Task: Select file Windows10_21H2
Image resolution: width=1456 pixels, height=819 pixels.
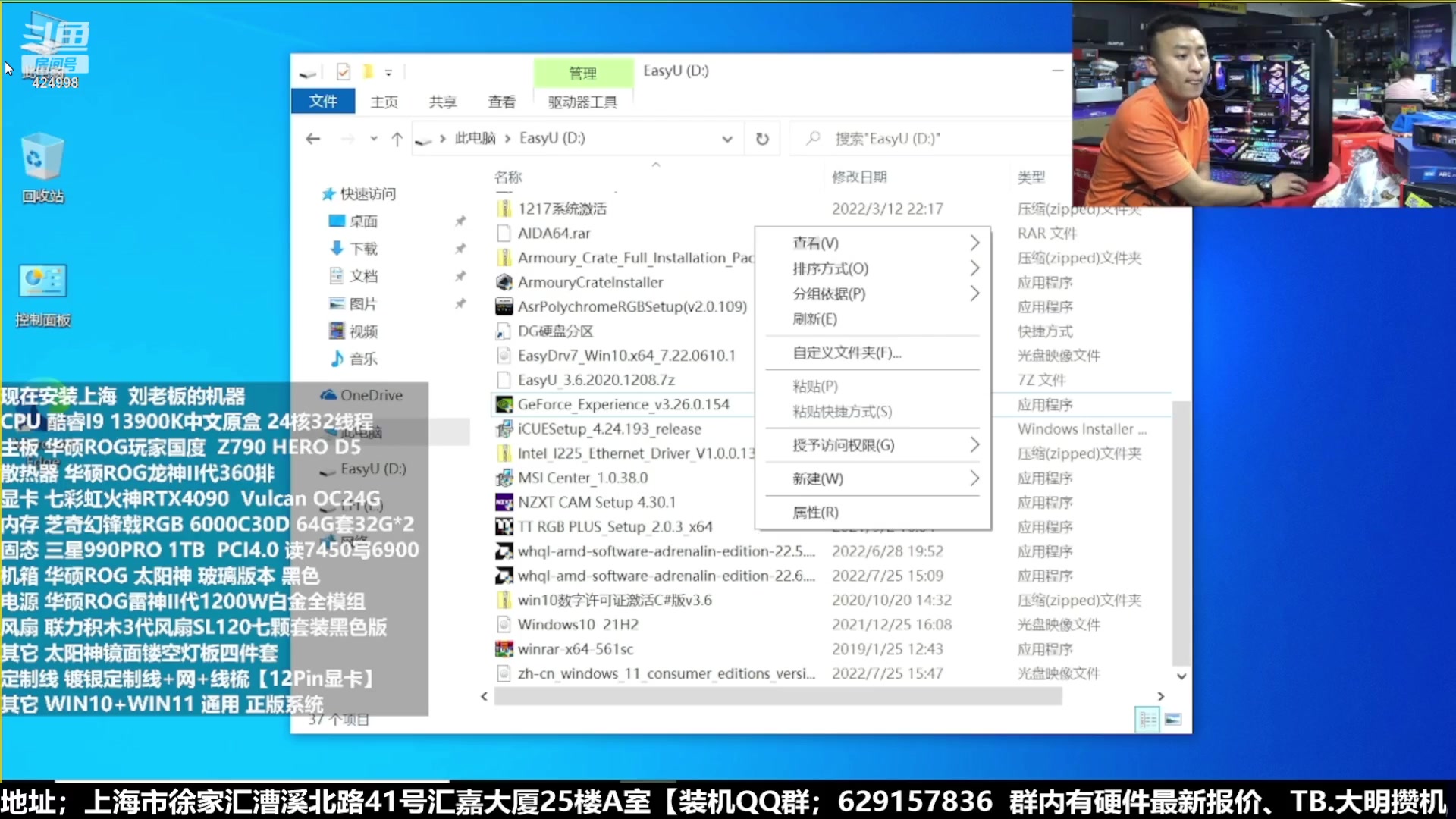Action: [x=578, y=625]
